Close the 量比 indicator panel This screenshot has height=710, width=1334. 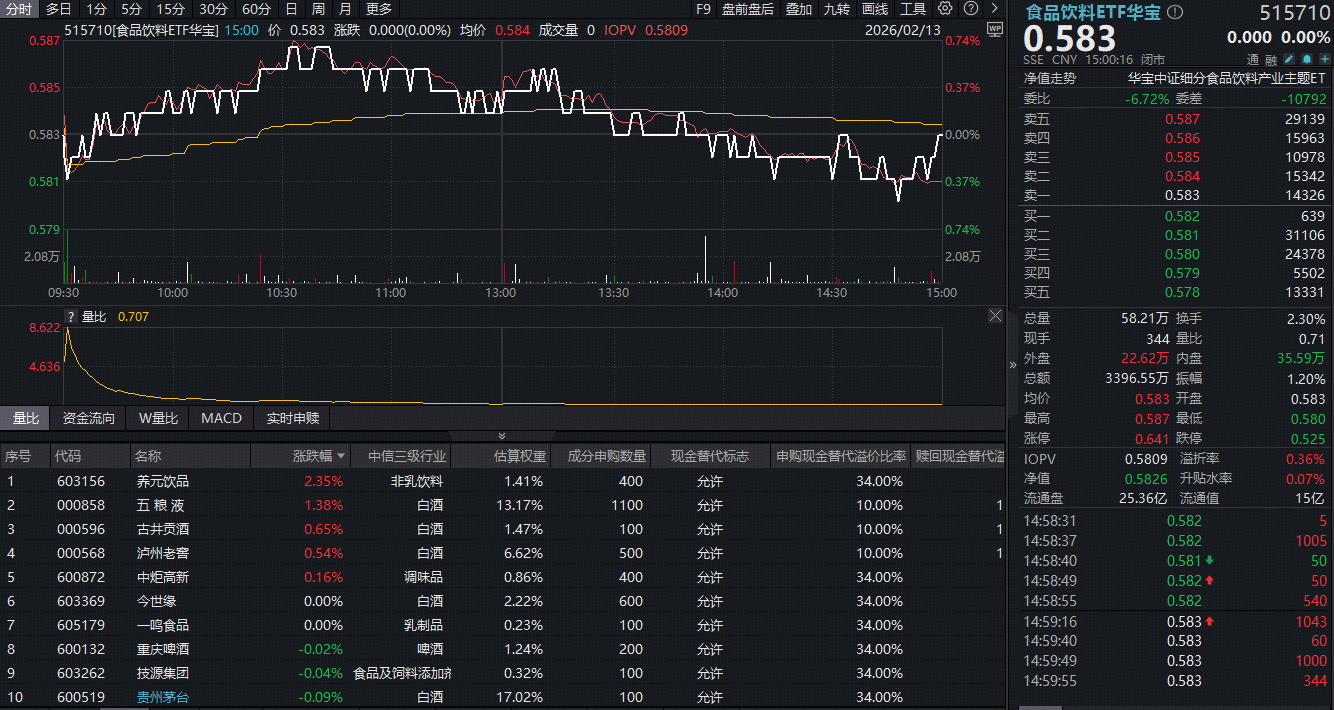click(x=995, y=316)
